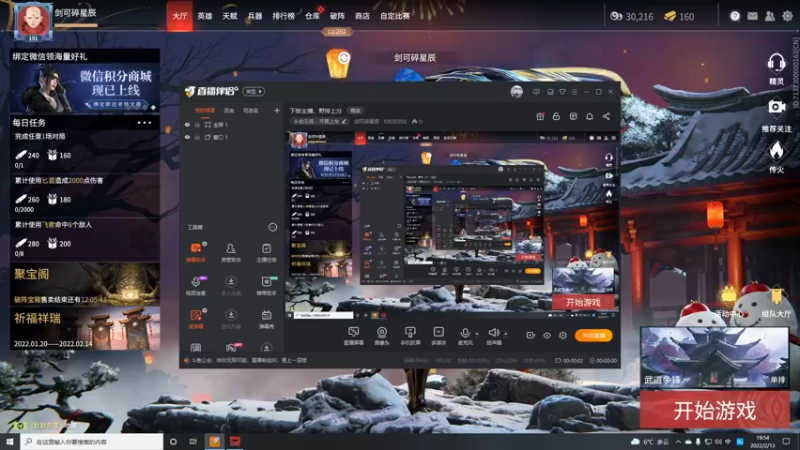The width and height of the screenshot is (800, 450).
Task: Open the 房管助手 tool
Action: tap(231, 253)
